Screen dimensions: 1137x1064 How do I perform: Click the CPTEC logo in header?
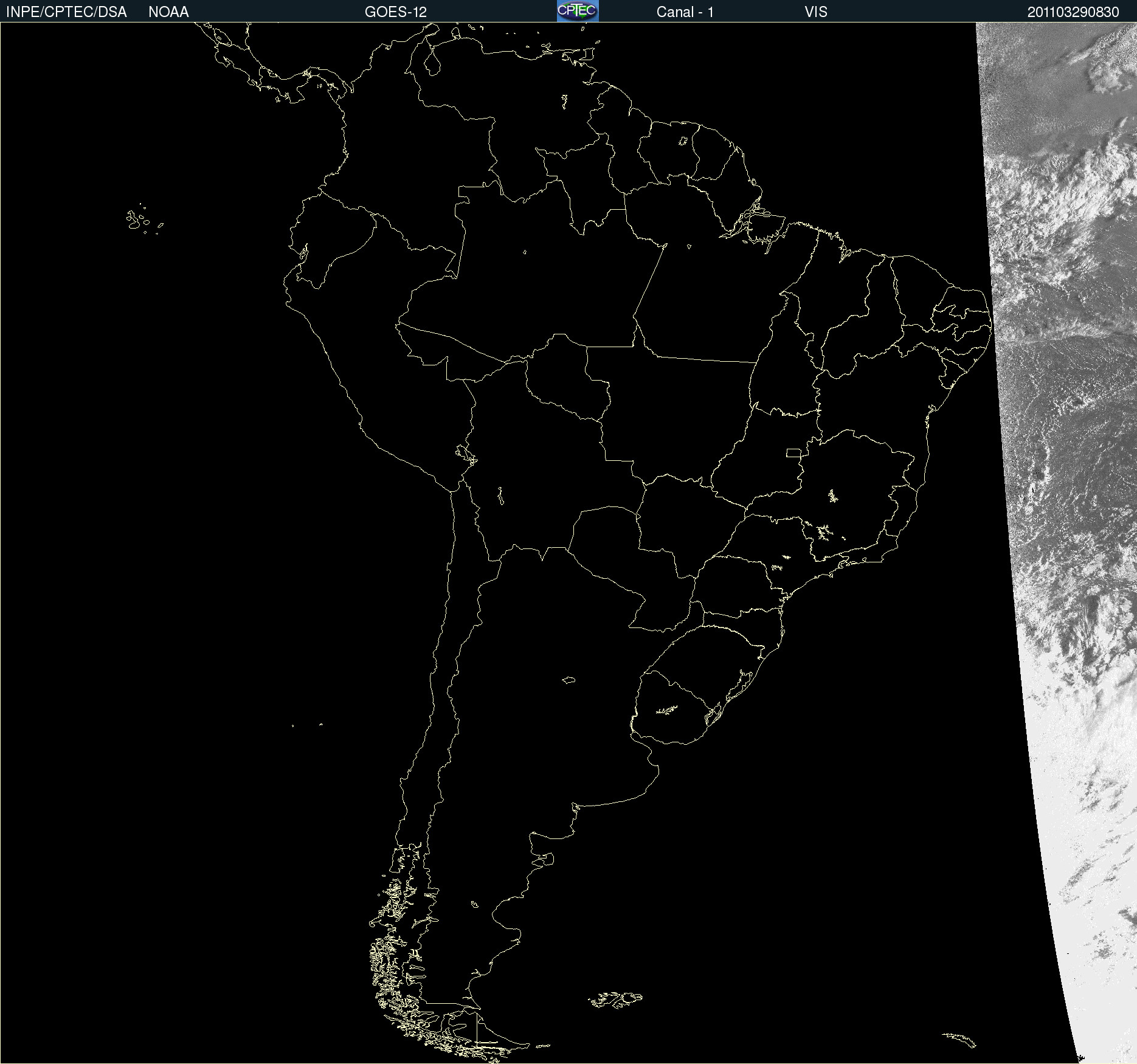[x=578, y=11]
